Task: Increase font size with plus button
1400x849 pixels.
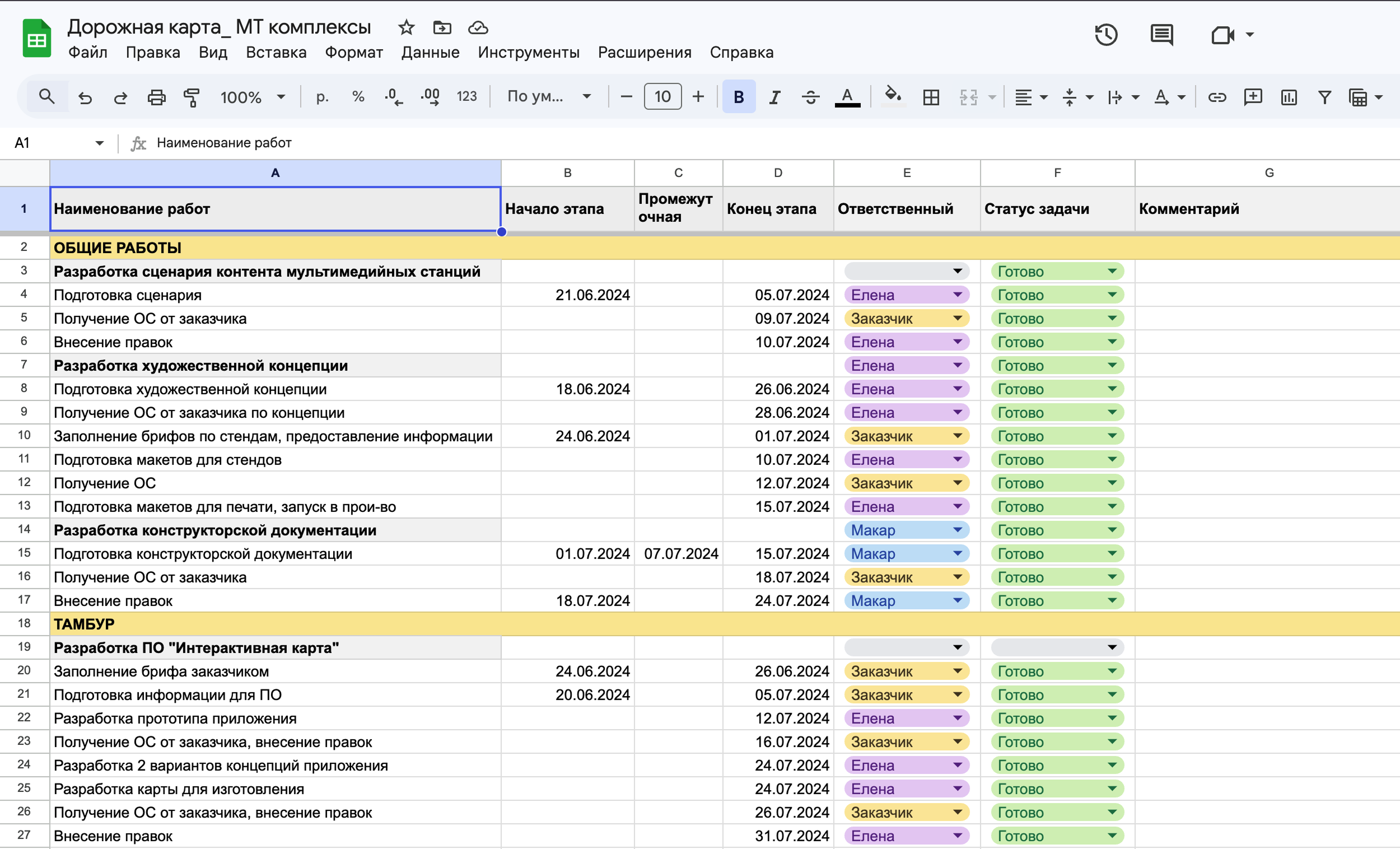Action: (x=698, y=97)
